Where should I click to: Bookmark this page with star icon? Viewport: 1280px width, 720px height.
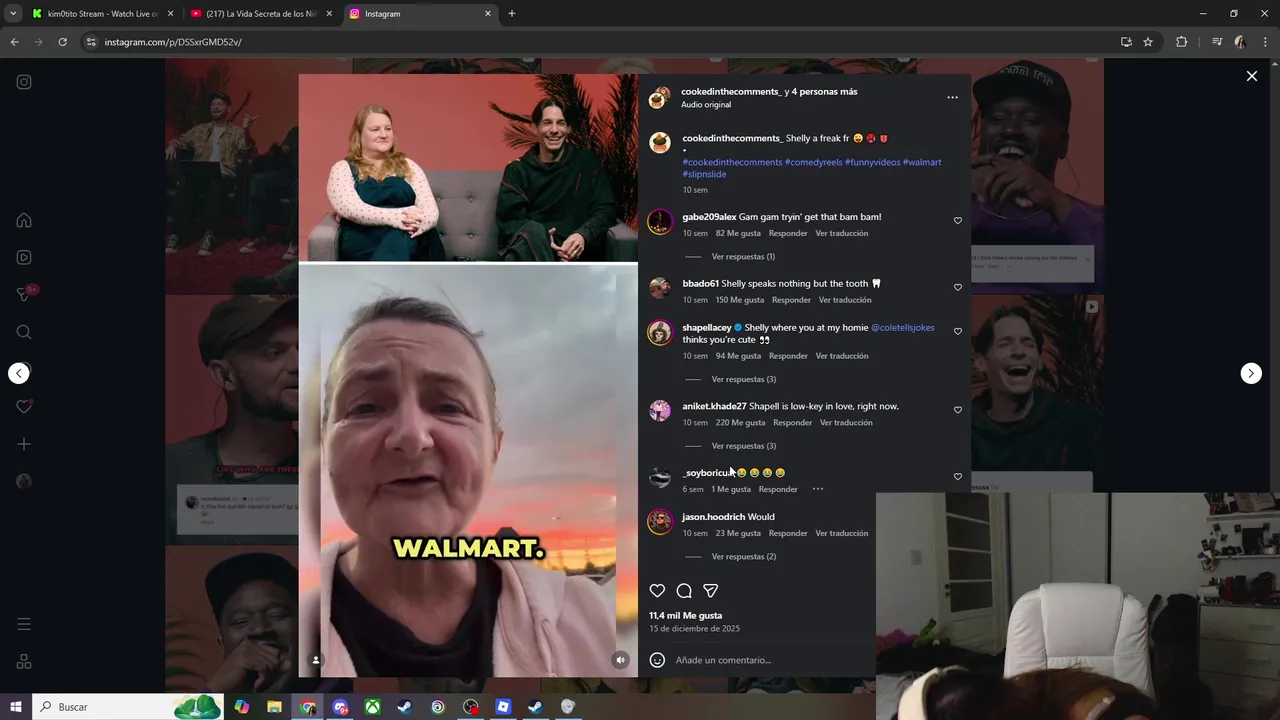(x=1148, y=42)
